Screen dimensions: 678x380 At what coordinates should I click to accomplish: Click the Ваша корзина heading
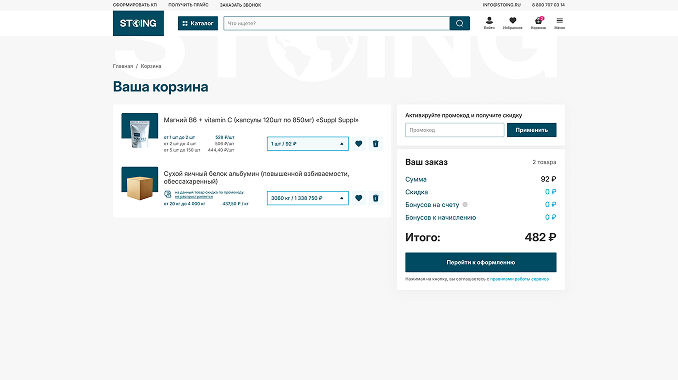[x=160, y=87]
